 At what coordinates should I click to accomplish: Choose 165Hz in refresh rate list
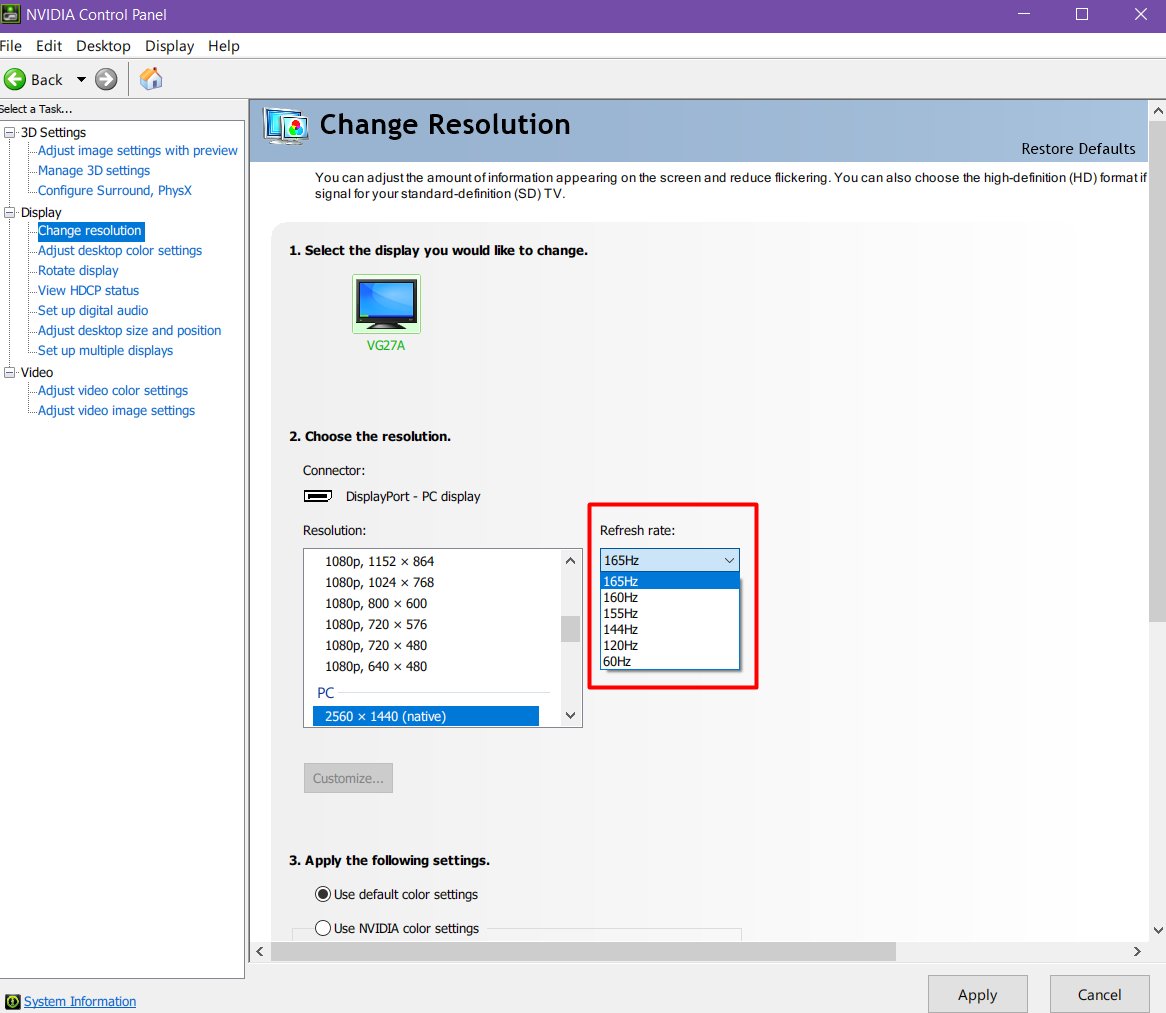pos(670,581)
